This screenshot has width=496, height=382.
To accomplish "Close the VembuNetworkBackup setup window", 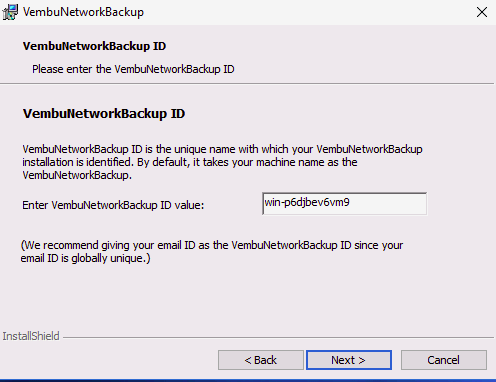I will click(482, 12).
